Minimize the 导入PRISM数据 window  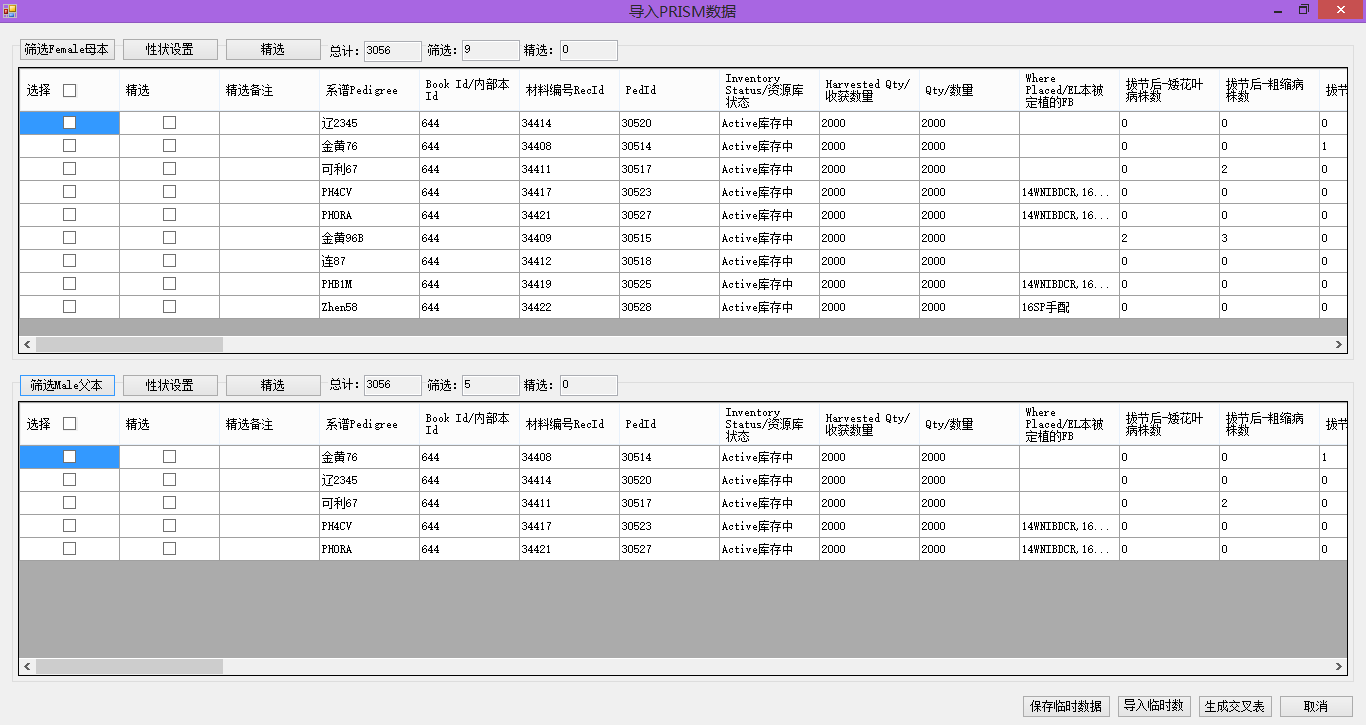coord(1278,10)
